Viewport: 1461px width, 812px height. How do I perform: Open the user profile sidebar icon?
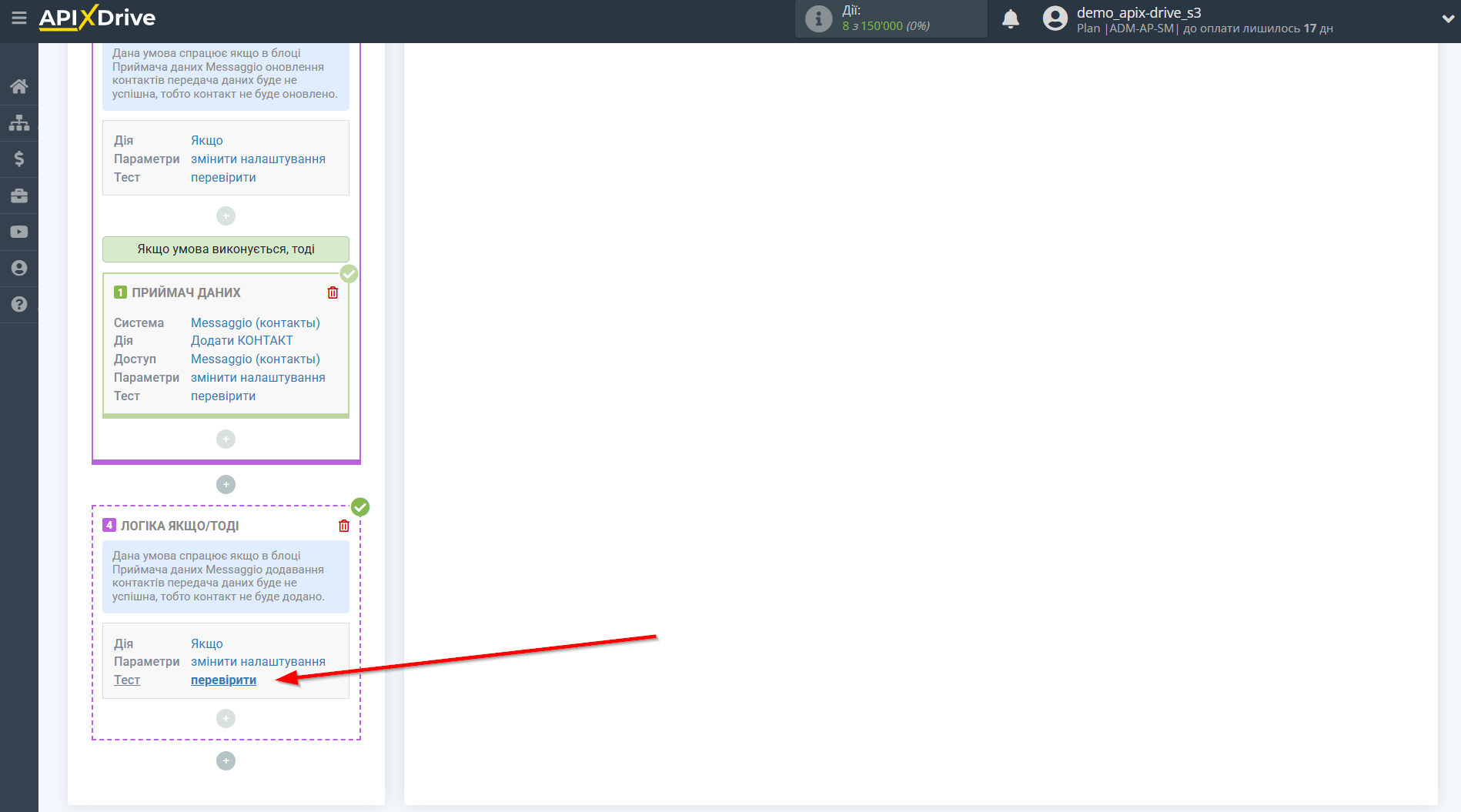coord(19,268)
